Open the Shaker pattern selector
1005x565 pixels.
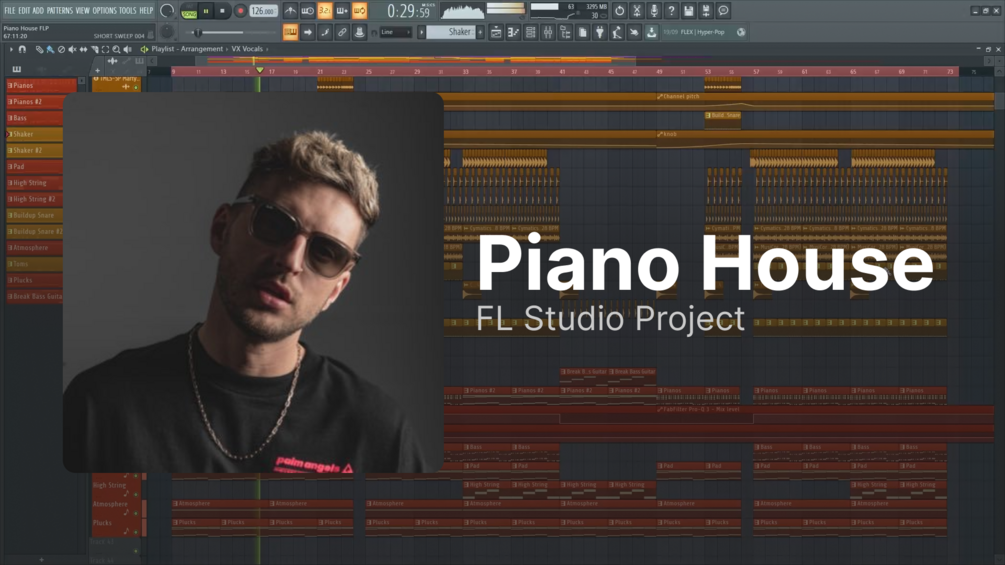[451, 32]
